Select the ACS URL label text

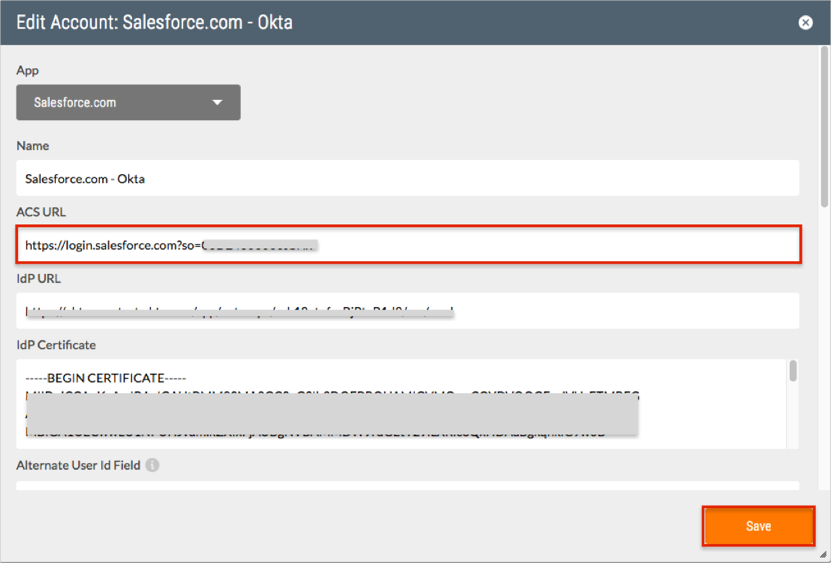[40, 212]
